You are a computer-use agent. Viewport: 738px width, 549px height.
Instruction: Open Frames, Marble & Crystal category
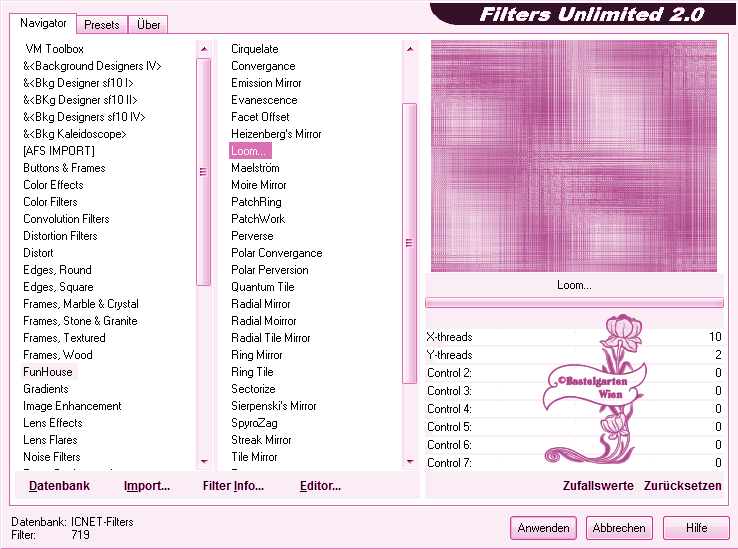[x=81, y=304]
